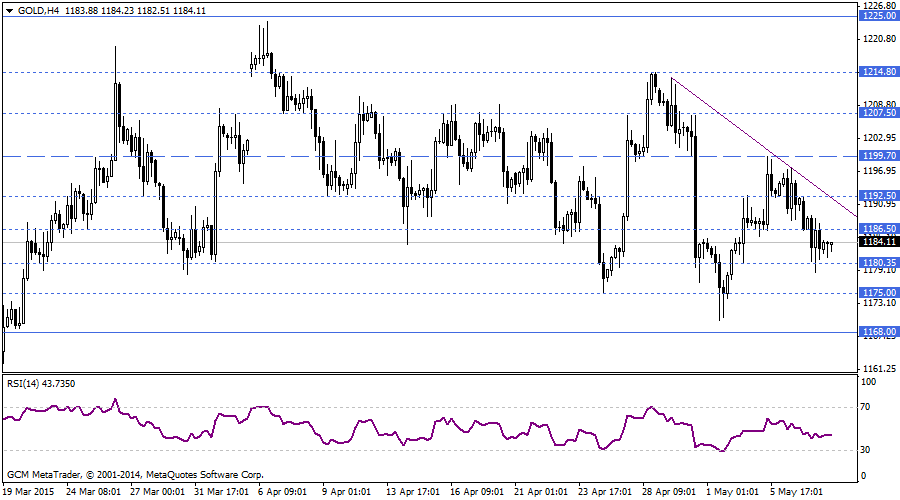900x500 pixels.
Task: Select the GOLD,H4 symbol title text
Action: pos(38,10)
